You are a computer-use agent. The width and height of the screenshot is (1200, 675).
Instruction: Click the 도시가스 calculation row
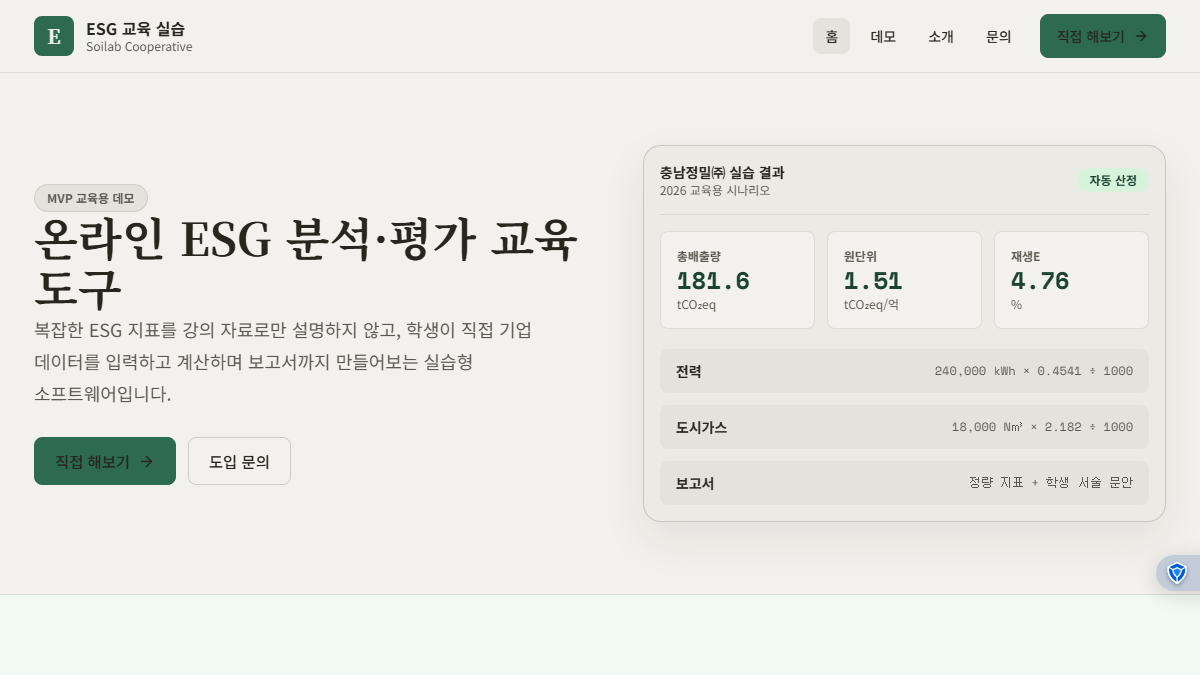[904, 427]
